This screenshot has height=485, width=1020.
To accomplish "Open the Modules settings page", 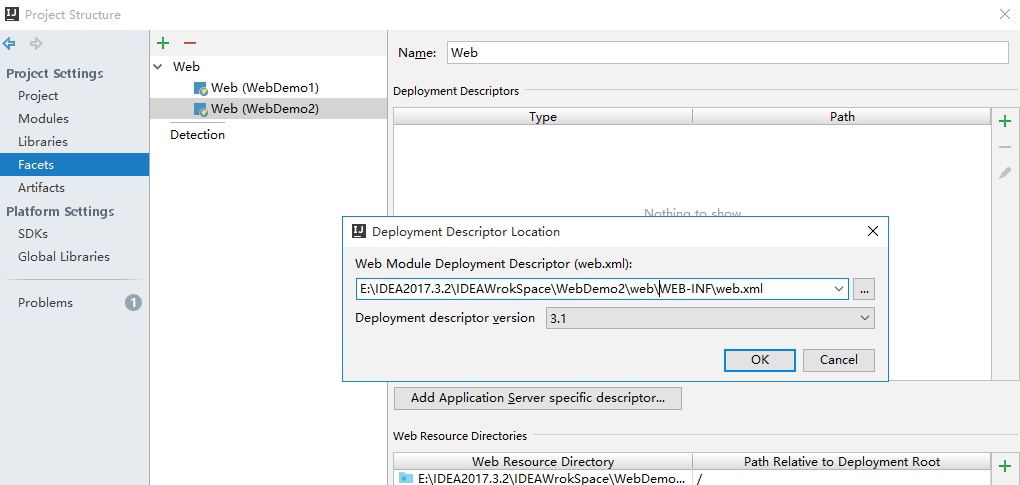I will click(x=43, y=119).
